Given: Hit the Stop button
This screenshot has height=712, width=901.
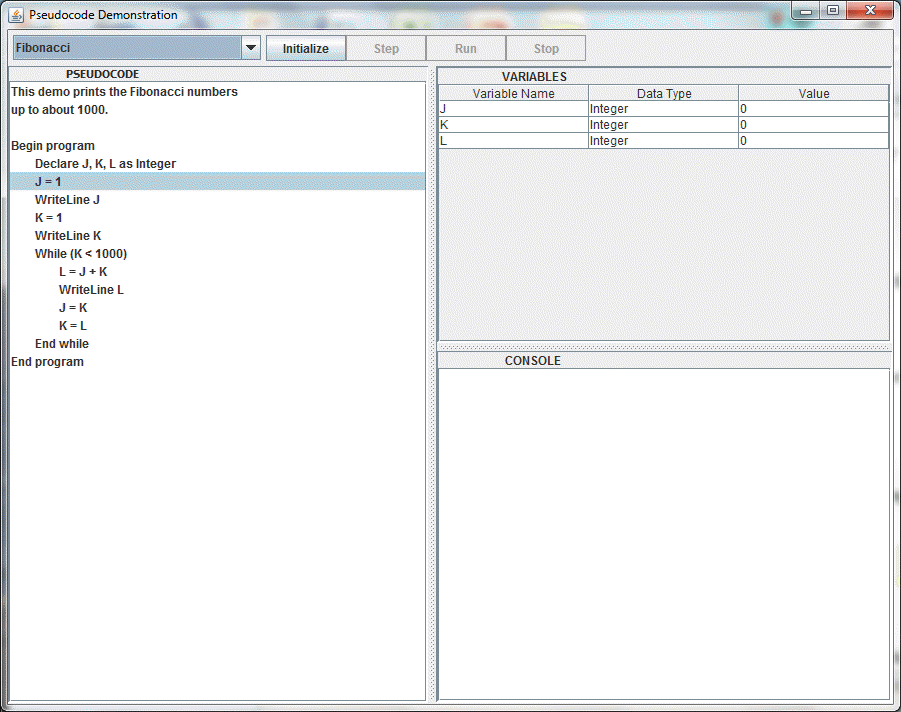Looking at the screenshot, I should point(546,48).
